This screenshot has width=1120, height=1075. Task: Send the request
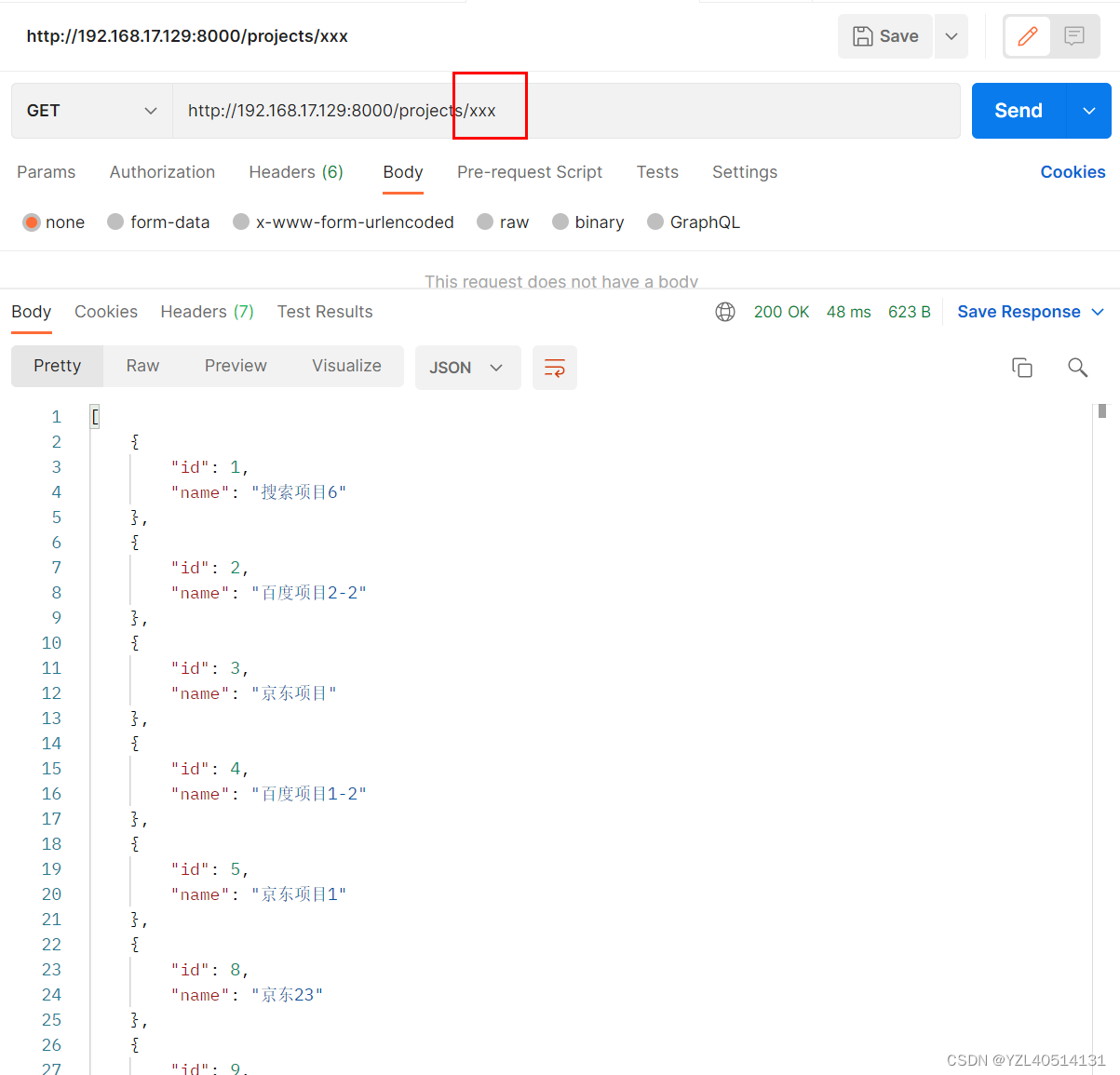[x=1019, y=111]
